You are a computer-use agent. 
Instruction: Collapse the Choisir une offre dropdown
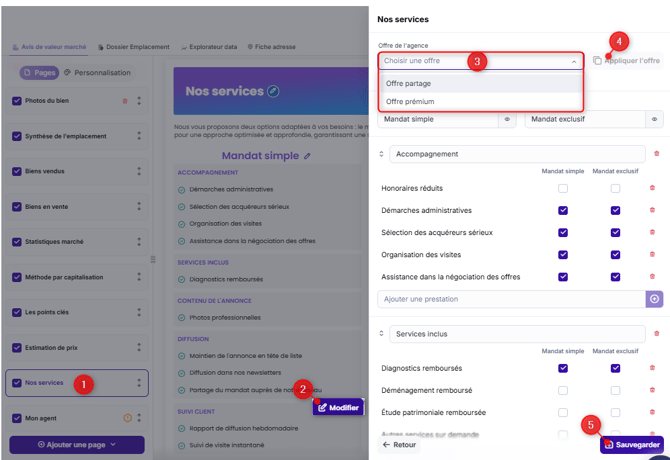pyautogui.click(x=574, y=62)
